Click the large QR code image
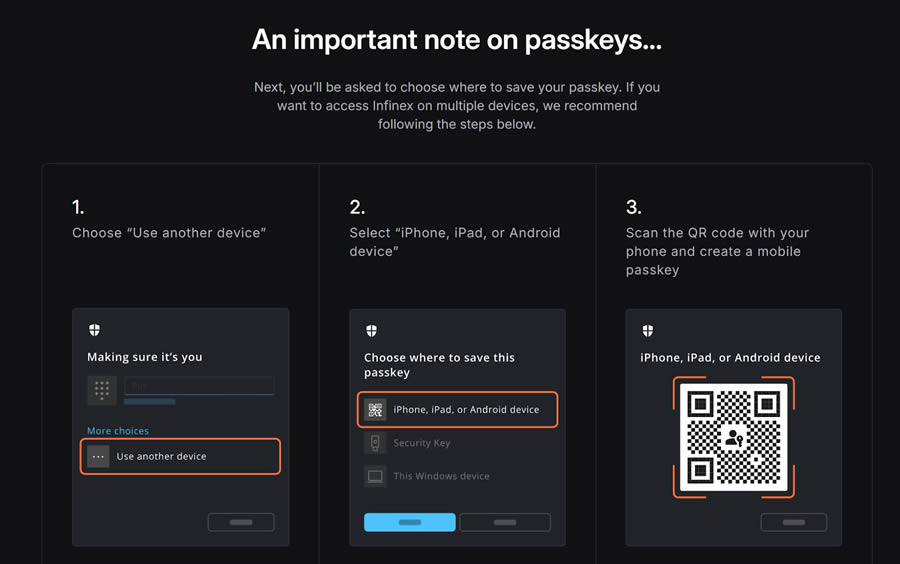900x564 pixels. point(733,437)
